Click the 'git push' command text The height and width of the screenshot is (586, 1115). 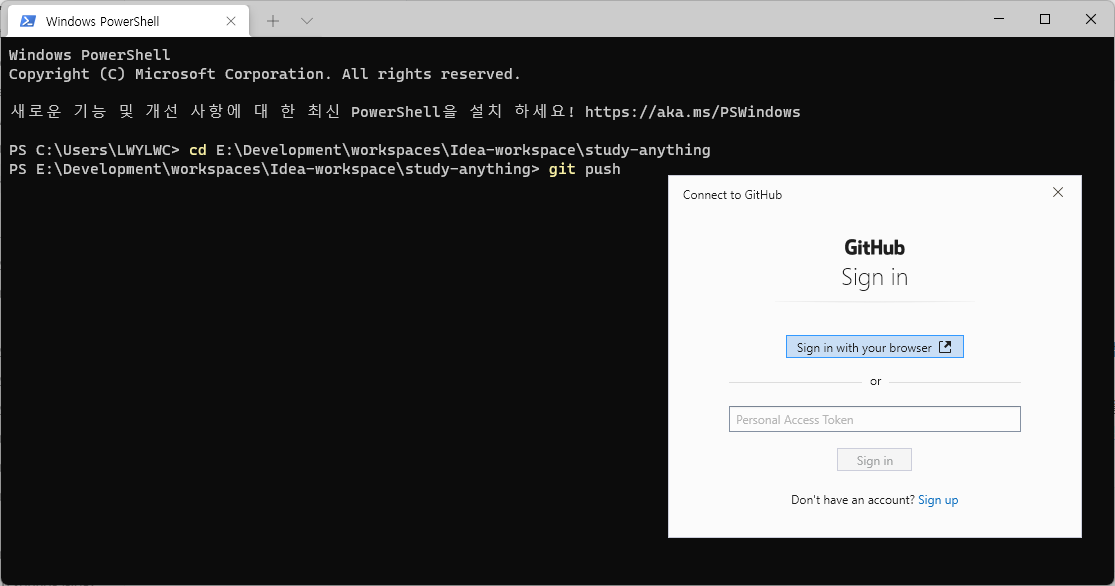point(585,169)
